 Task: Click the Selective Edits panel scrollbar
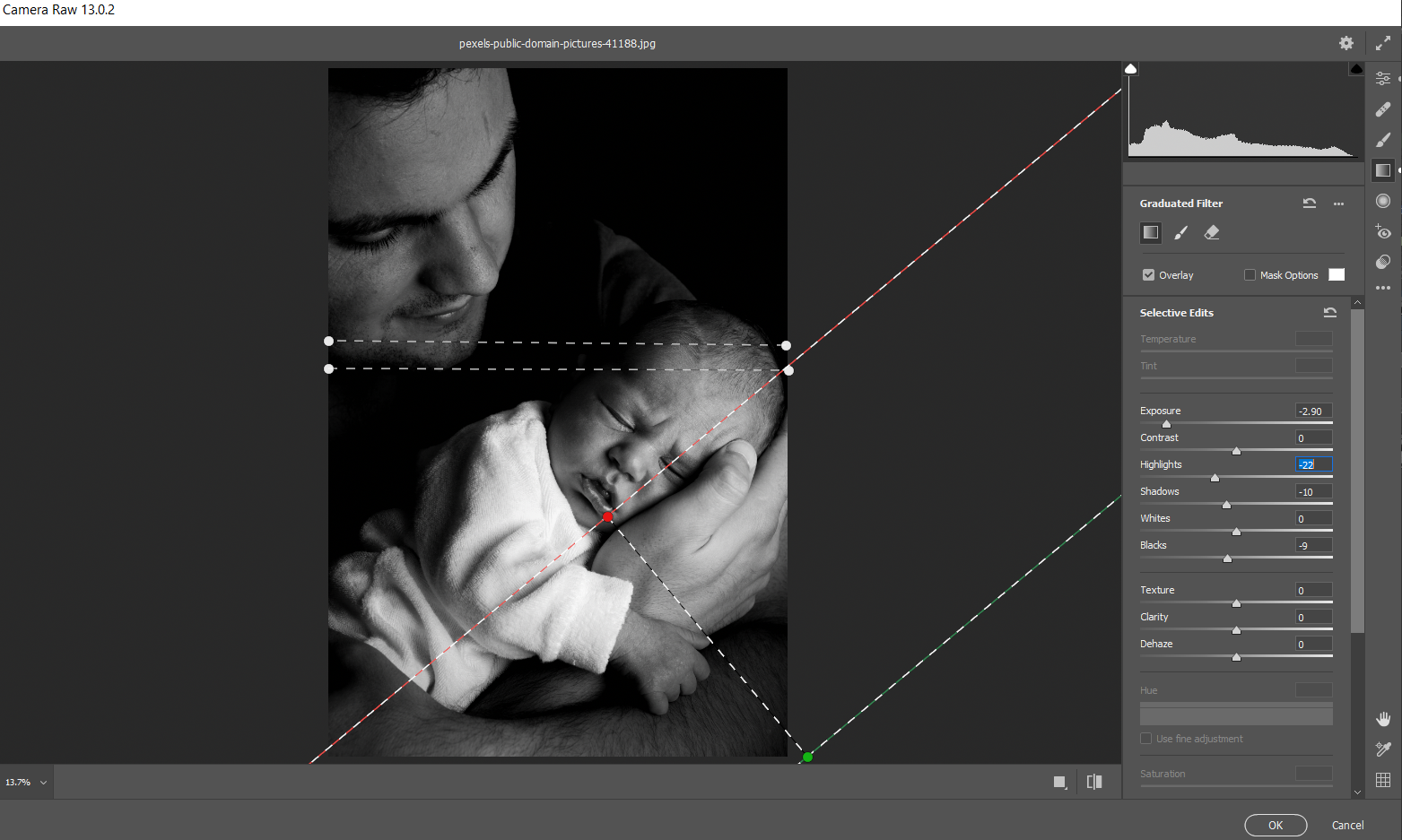[x=1357, y=471]
